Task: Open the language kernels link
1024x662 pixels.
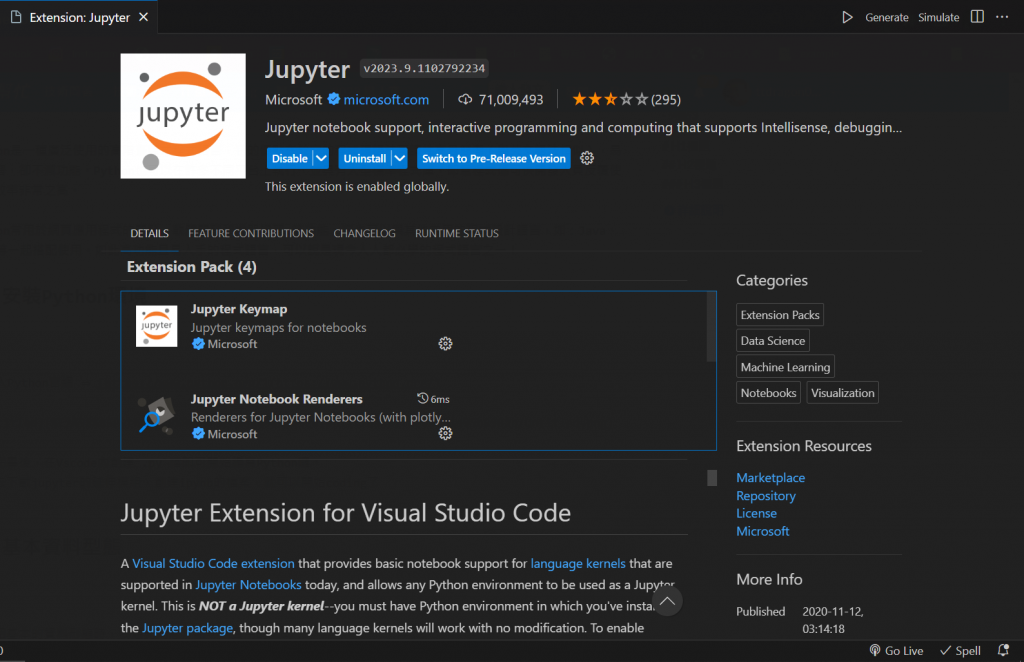Action: 578,563
